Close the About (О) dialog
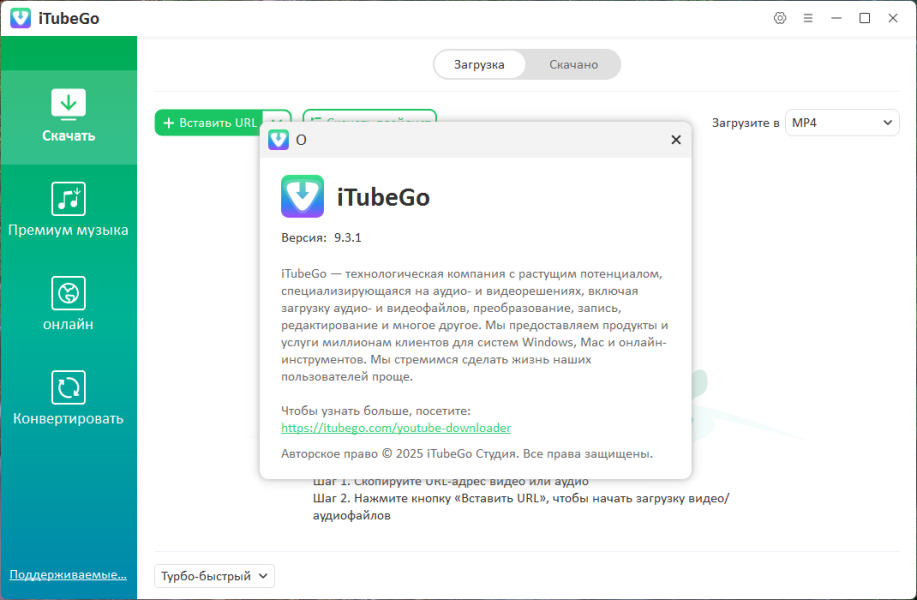The width and height of the screenshot is (917, 600). coord(676,140)
